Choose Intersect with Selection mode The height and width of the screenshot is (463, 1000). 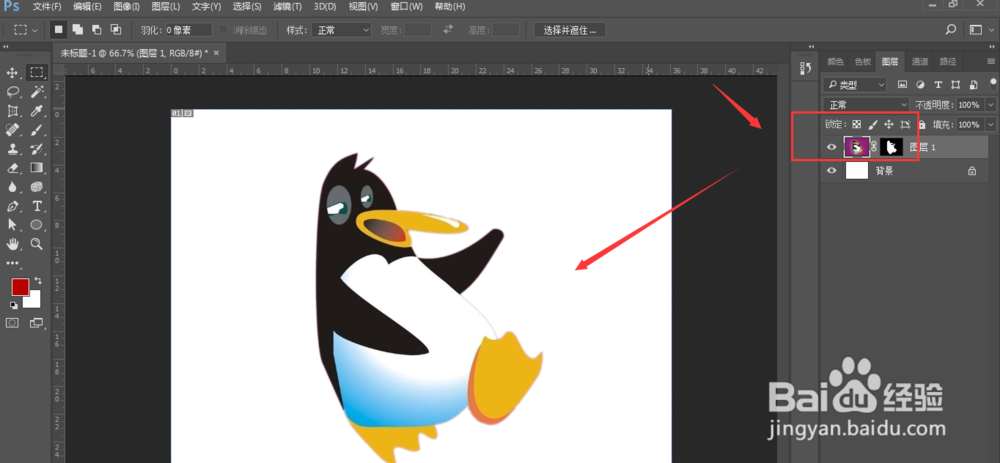coord(115,29)
